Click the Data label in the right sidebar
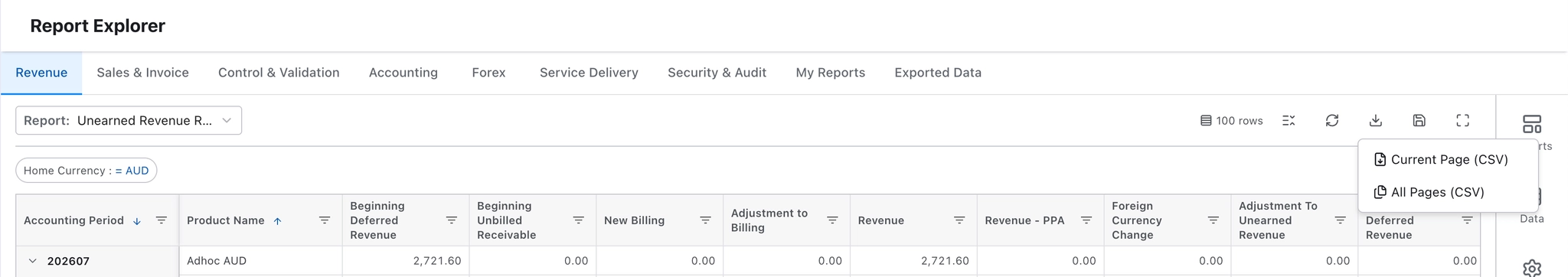1568x277 pixels. 1531,219
